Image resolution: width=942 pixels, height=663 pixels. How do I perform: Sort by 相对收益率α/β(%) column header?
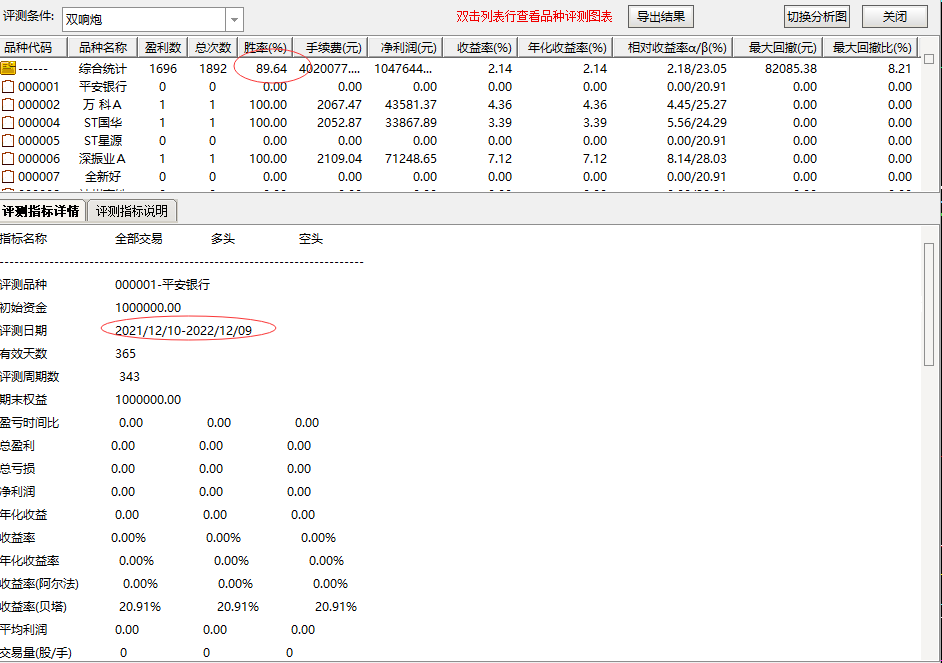(x=673, y=47)
